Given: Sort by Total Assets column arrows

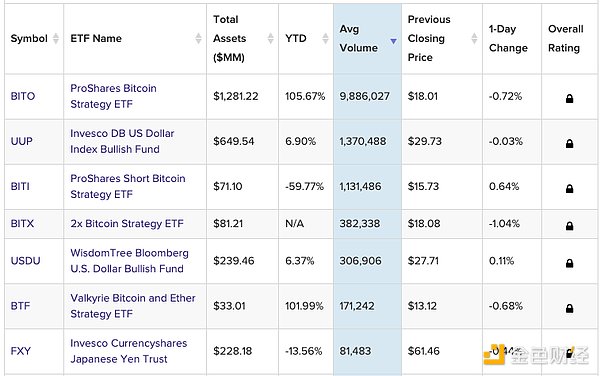Looking at the screenshot, I should click(x=271, y=38).
